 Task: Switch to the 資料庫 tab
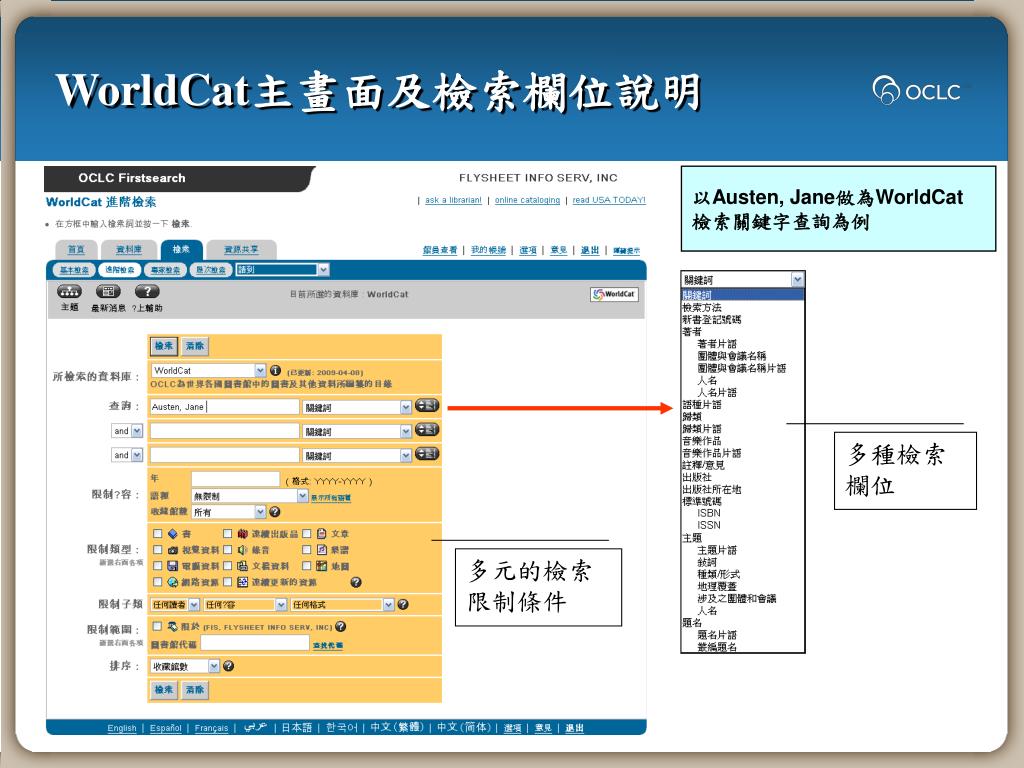(x=129, y=249)
